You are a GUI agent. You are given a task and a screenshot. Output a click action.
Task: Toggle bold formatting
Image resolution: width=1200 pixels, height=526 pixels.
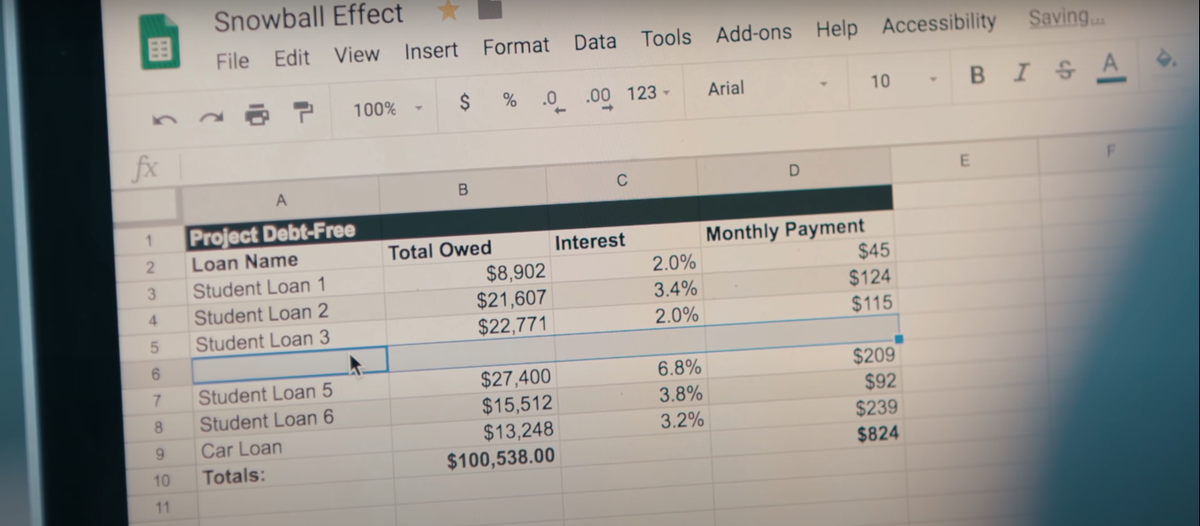click(977, 76)
